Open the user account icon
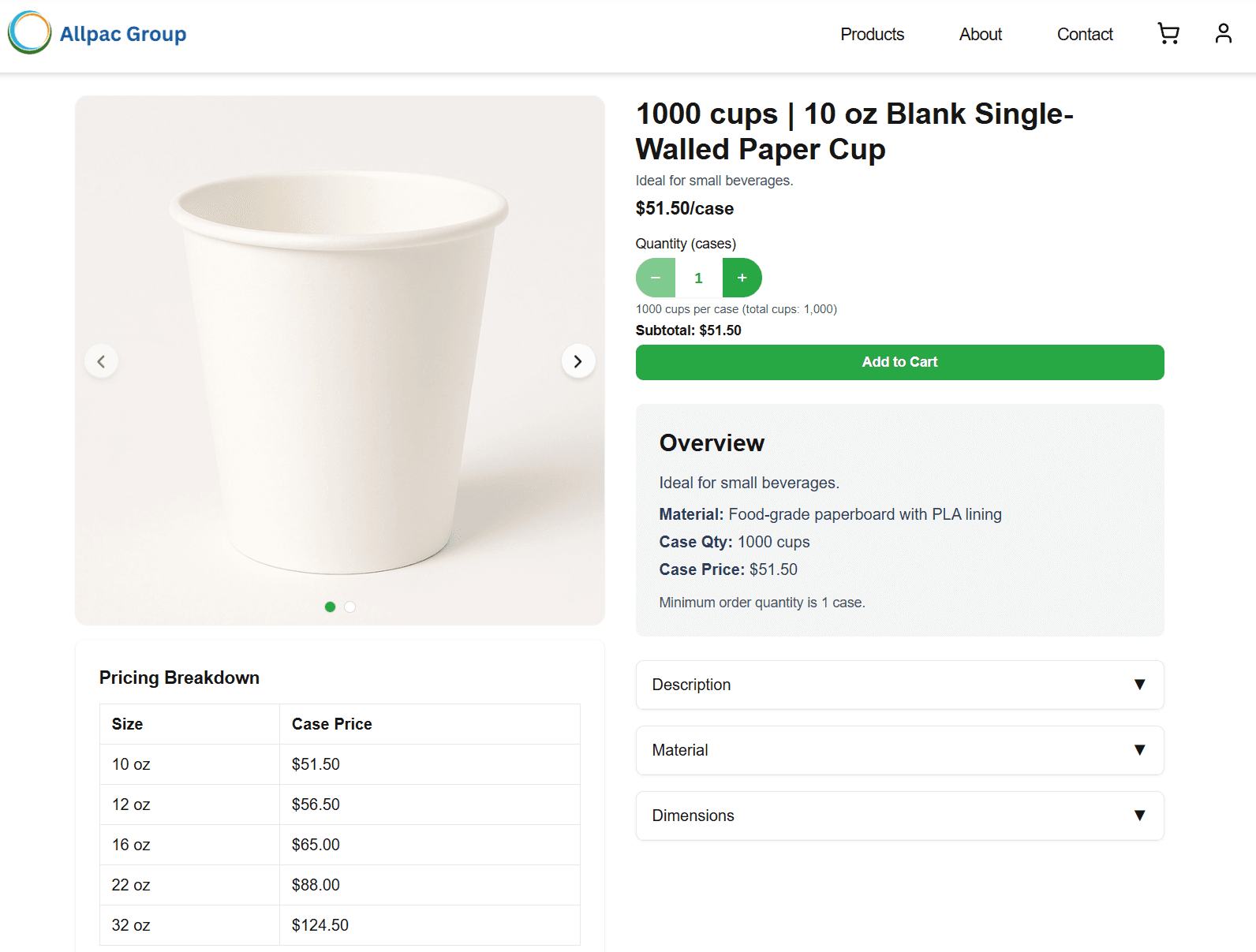This screenshot has width=1256, height=952. point(1223,34)
